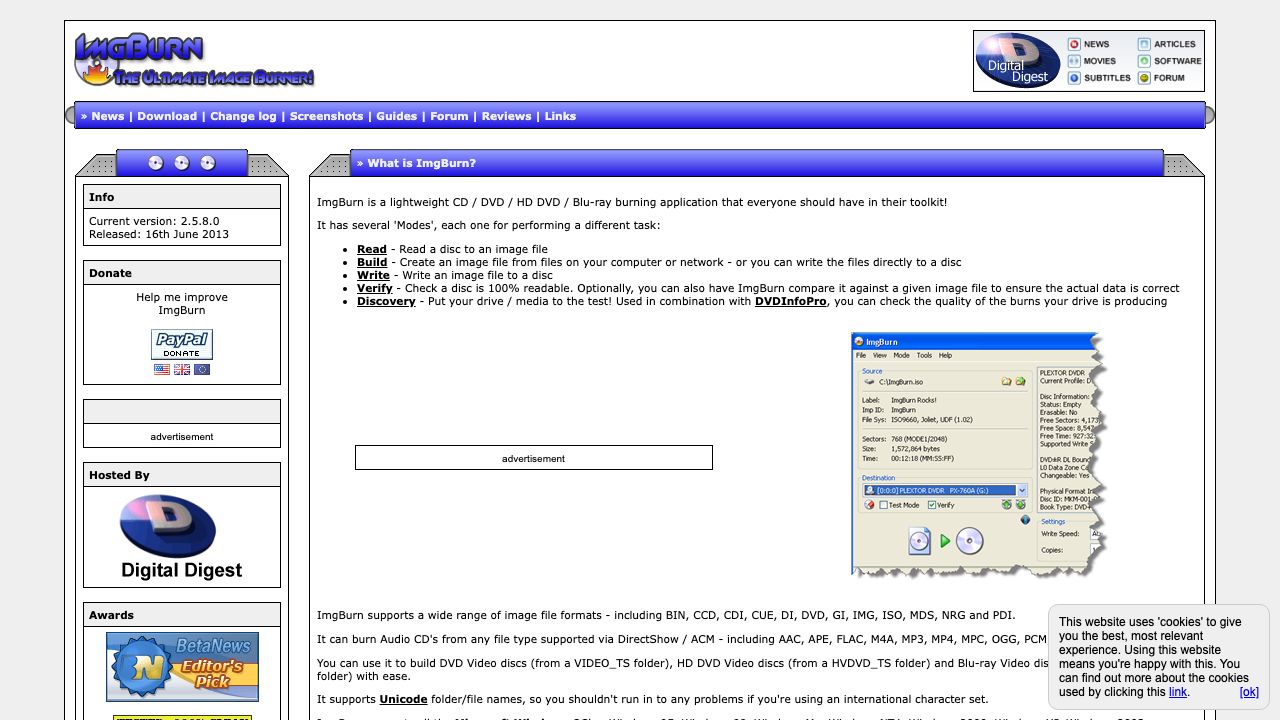Select the UK flag donation icon
The width and height of the screenshot is (1280, 720).
pos(182,369)
